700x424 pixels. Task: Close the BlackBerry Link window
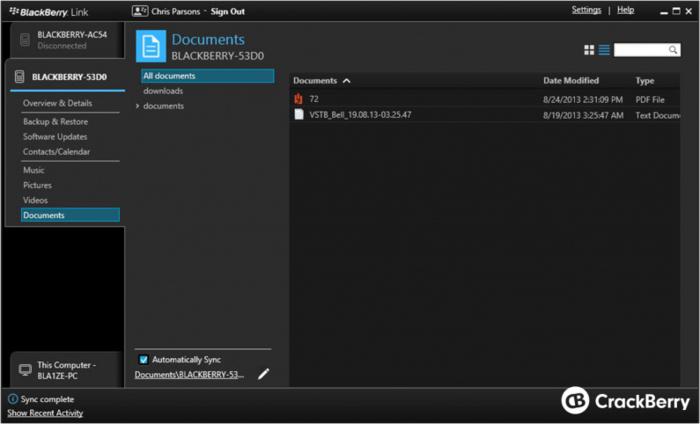coord(688,12)
